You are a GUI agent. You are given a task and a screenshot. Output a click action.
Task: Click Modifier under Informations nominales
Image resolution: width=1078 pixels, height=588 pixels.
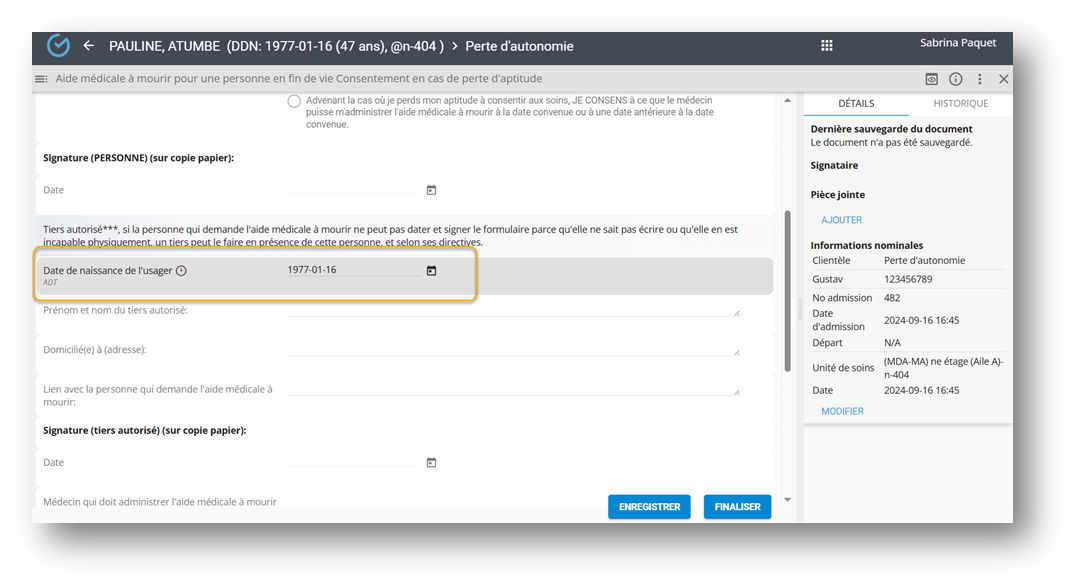coord(842,411)
